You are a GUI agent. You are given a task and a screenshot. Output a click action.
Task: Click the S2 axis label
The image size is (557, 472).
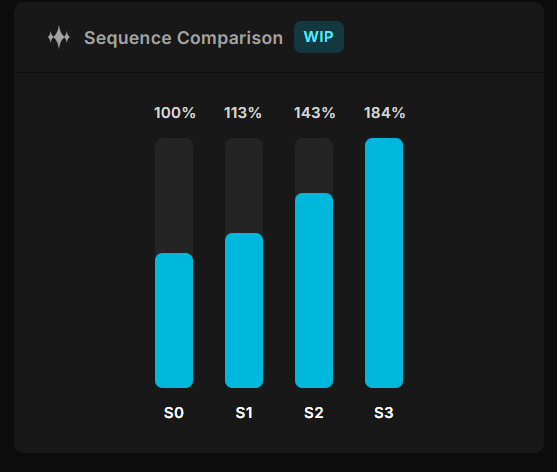(x=314, y=413)
